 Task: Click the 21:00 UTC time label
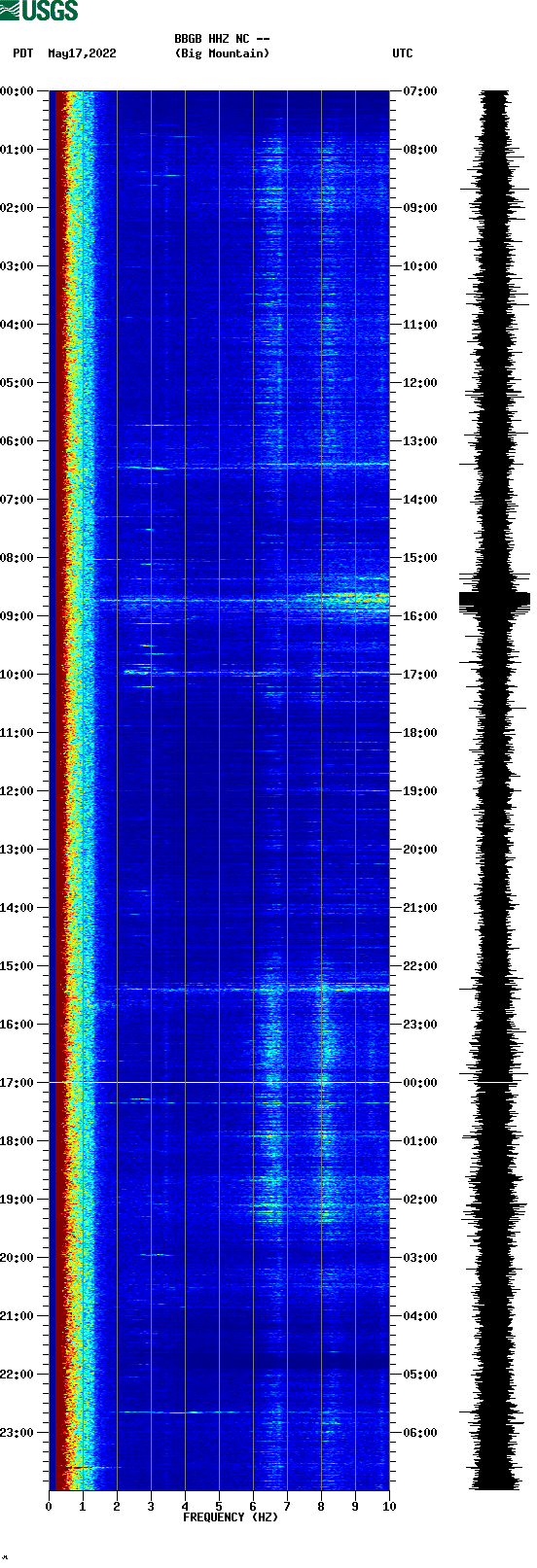click(x=420, y=908)
